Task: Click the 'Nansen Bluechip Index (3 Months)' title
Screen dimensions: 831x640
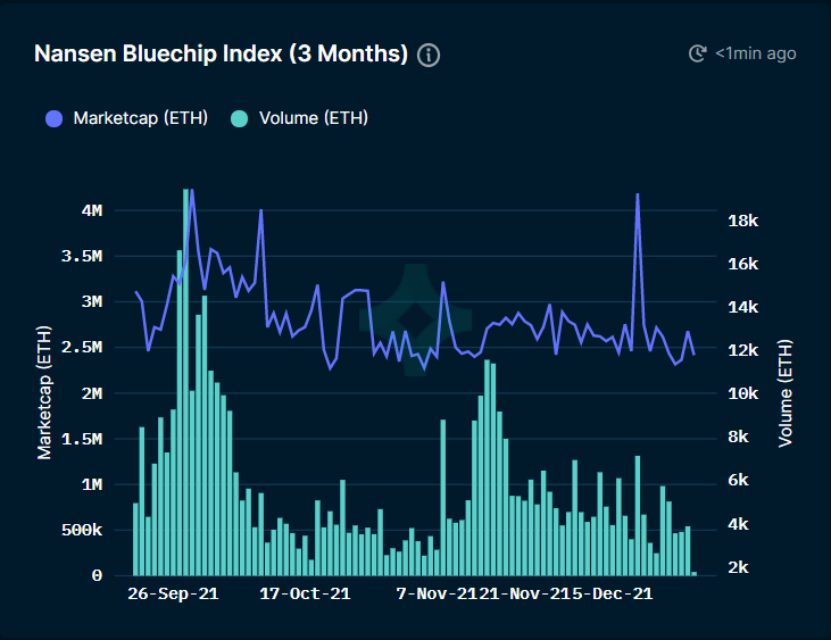Action: pyautogui.click(x=221, y=54)
